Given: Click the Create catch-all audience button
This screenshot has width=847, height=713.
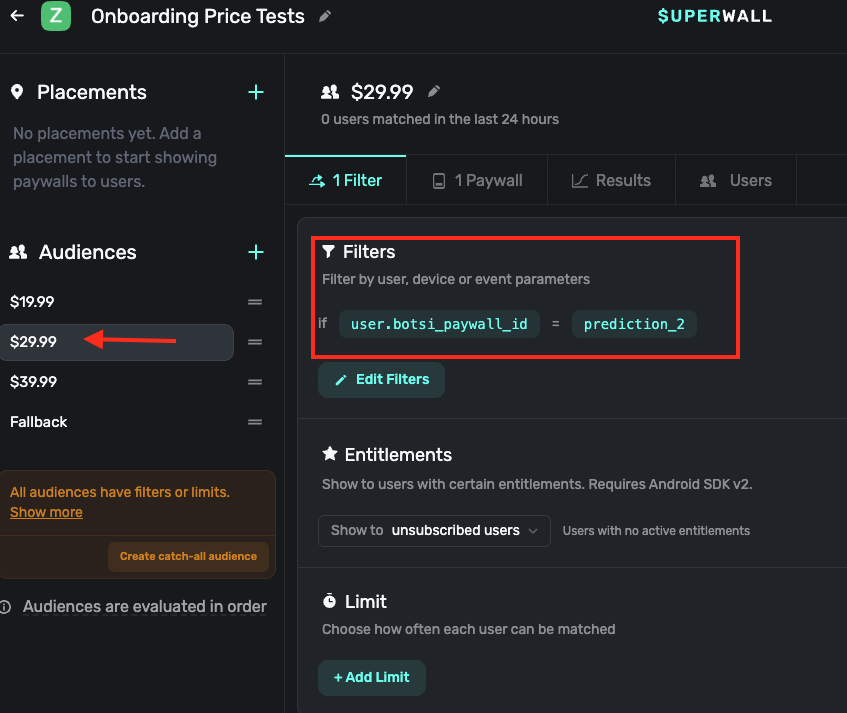Looking at the screenshot, I should 188,556.
